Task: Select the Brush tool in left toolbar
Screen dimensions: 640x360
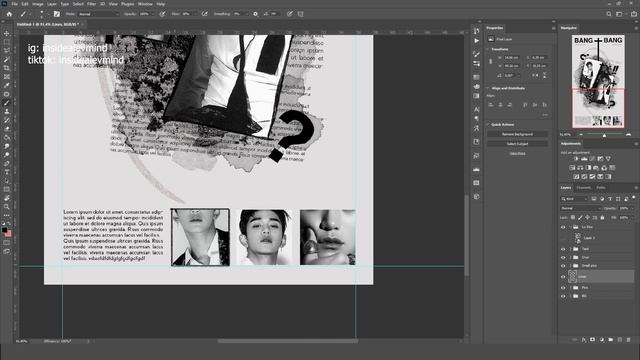Action: tap(7, 103)
